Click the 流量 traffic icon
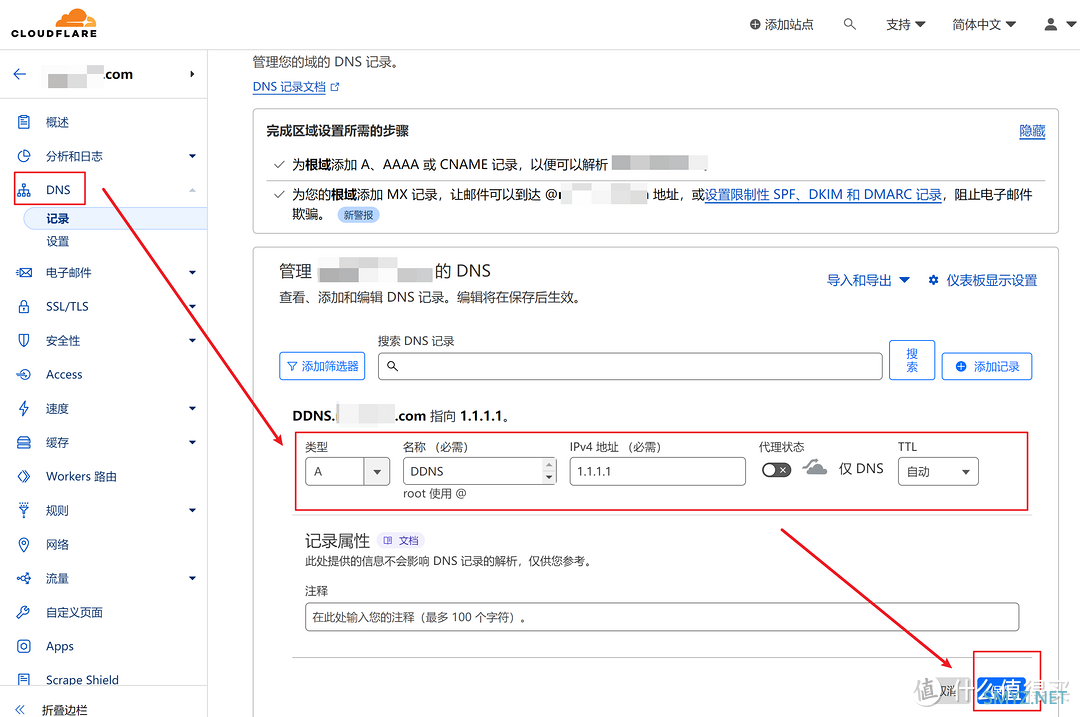The image size is (1080, 717). 24,579
